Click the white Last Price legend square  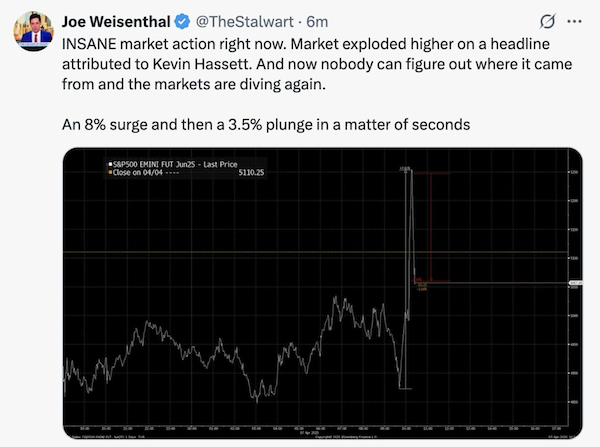coord(110,164)
